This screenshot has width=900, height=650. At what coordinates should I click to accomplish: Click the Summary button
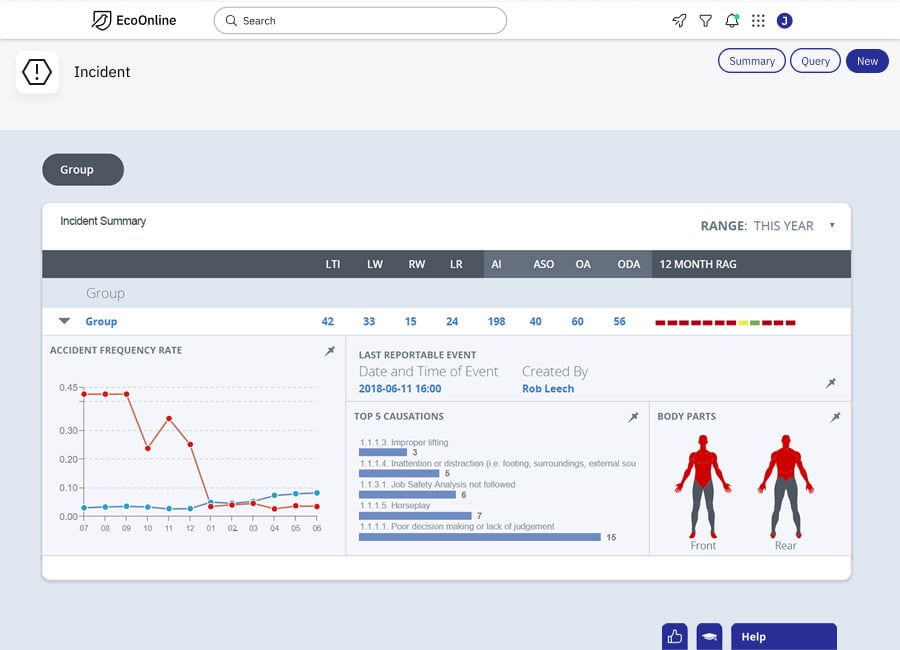pyautogui.click(x=752, y=61)
